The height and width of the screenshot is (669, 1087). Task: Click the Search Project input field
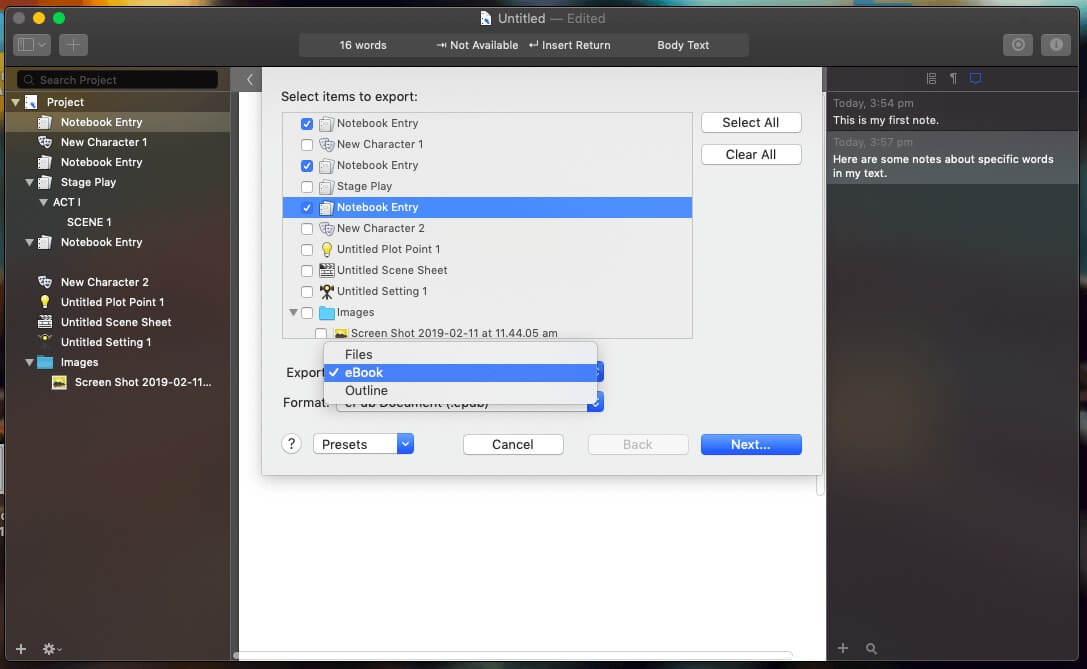pyautogui.click(x=118, y=80)
